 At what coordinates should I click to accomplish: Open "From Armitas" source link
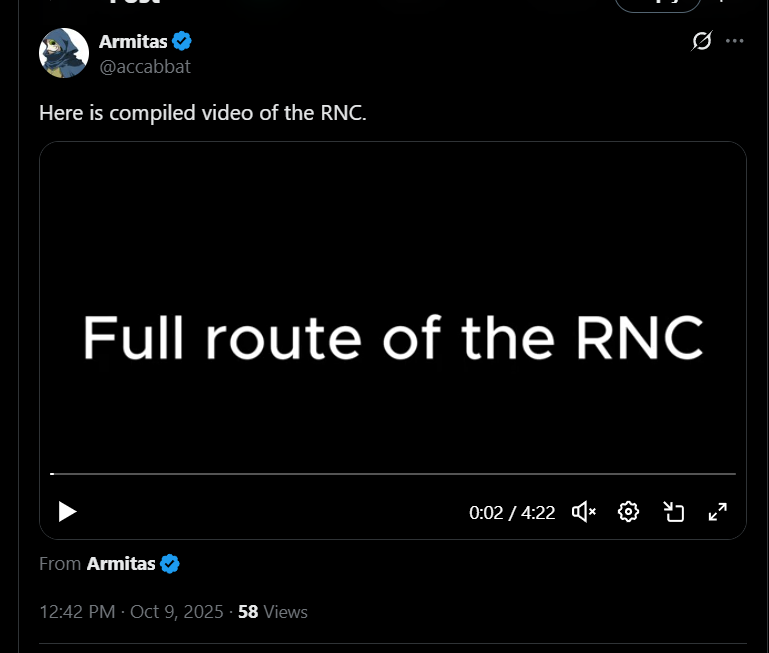[x=120, y=564]
